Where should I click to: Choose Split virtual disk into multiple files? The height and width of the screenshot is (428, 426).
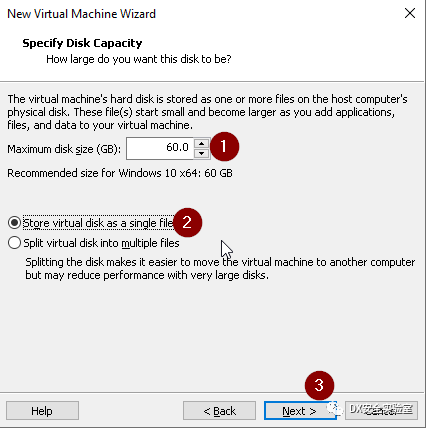tap(94, 243)
